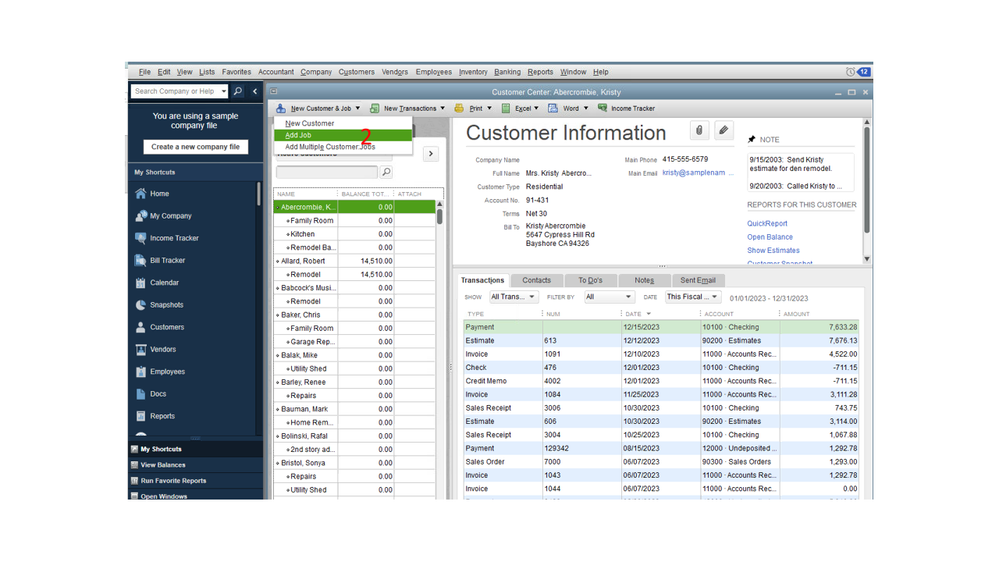This screenshot has width=999, height=562.
Task: Select Check 476 transaction row
Action: (661, 368)
